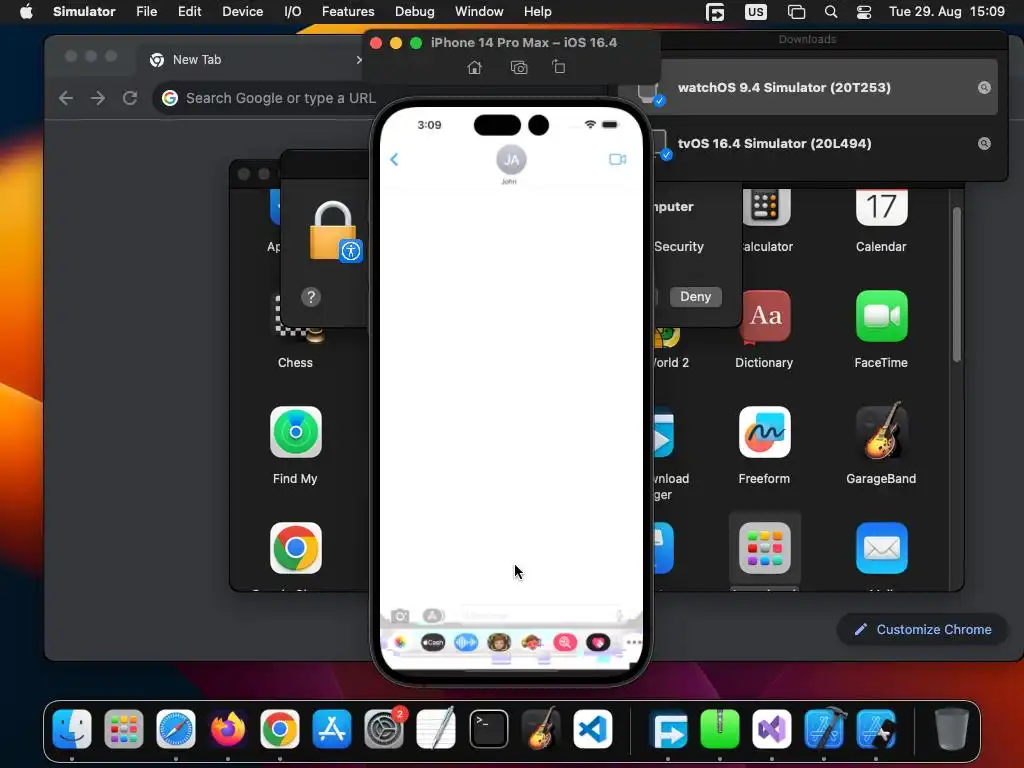Open Spotlight search in menu bar
Image resolution: width=1024 pixels, height=768 pixels.
point(831,12)
